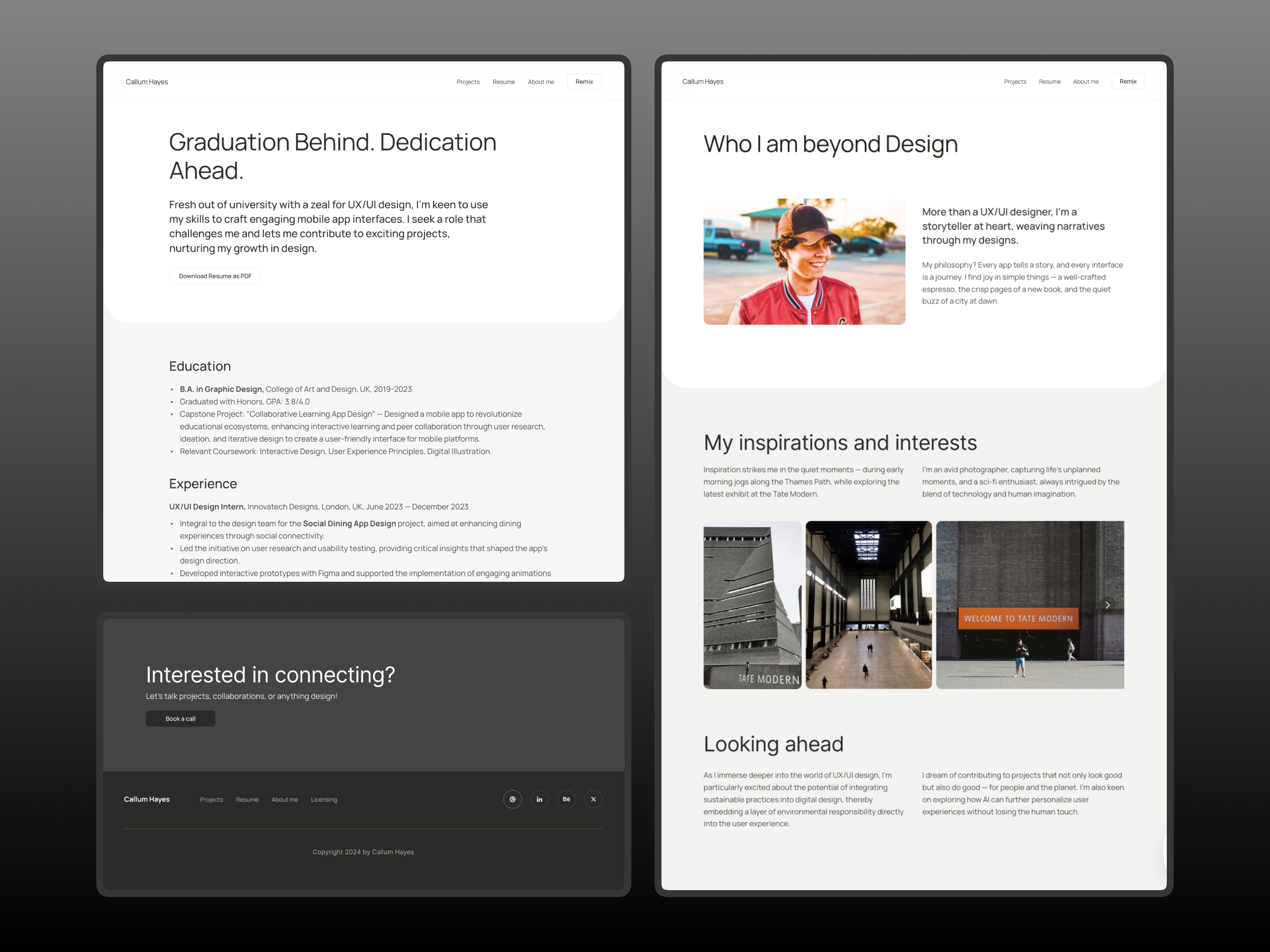Select Resume in about page navbar
This screenshot has height=952, width=1270.
click(1049, 81)
